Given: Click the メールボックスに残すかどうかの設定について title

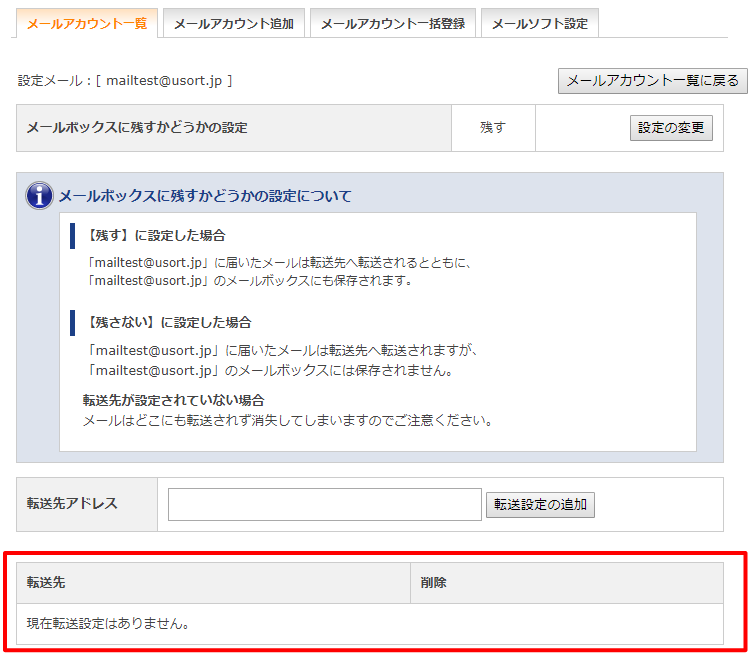Looking at the screenshot, I should click(205, 196).
